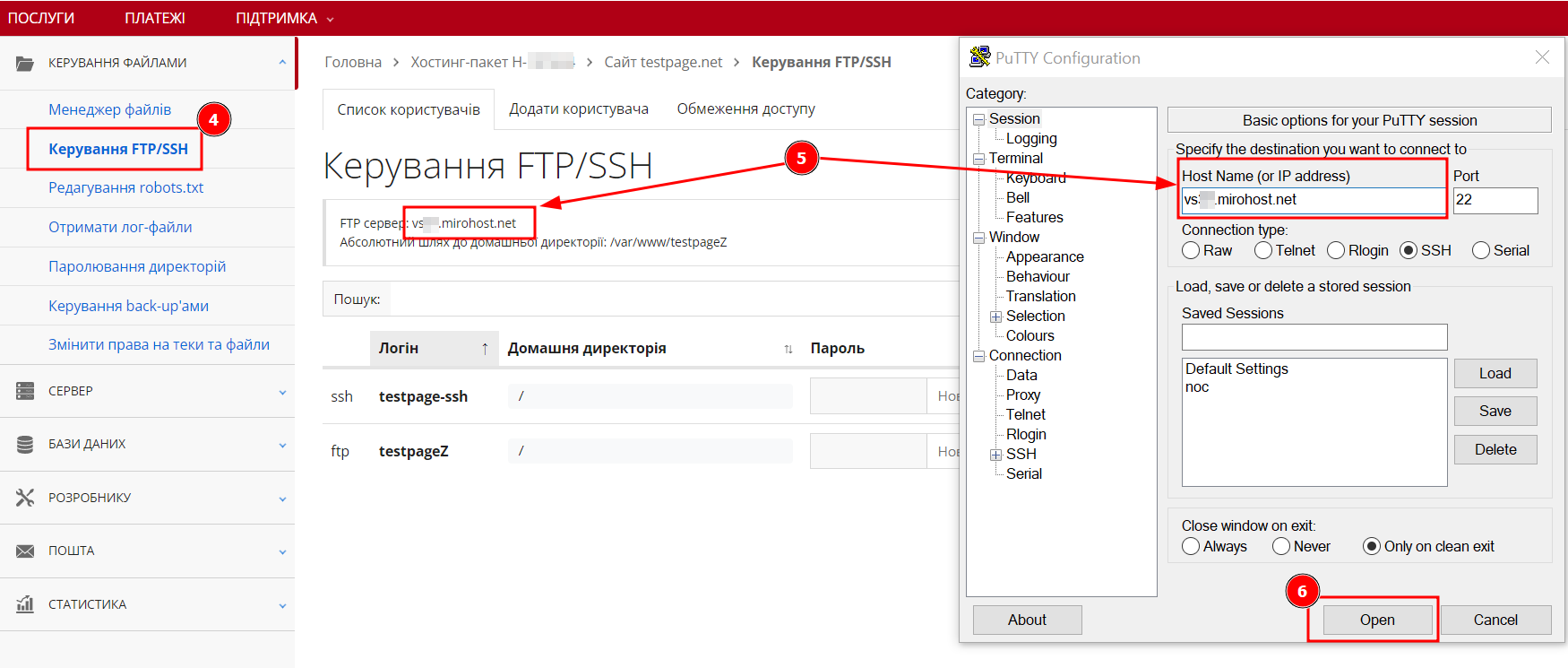Go to Головна breadcrumb

click(x=353, y=62)
